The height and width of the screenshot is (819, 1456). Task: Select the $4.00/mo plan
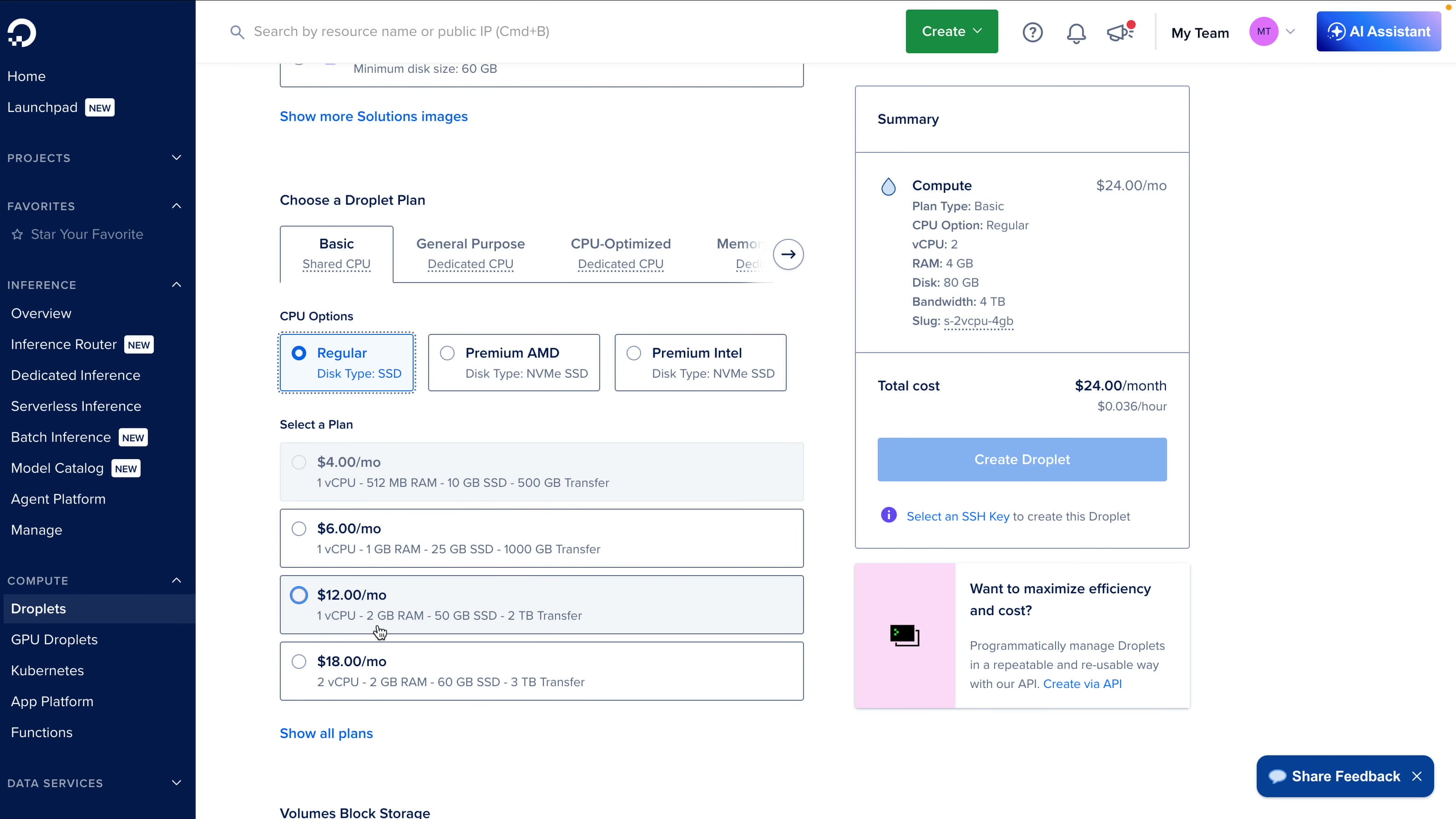tap(541, 472)
